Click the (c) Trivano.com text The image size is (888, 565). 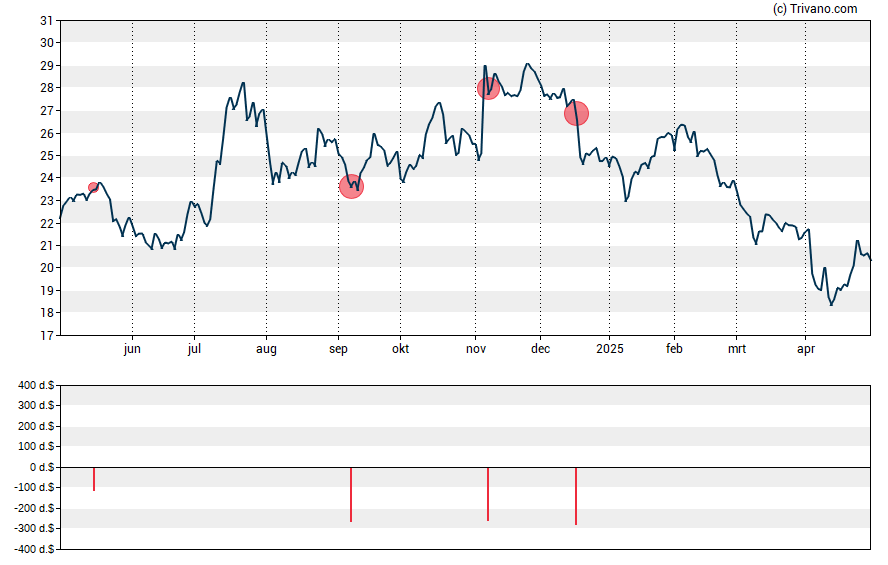coord(815,8)
